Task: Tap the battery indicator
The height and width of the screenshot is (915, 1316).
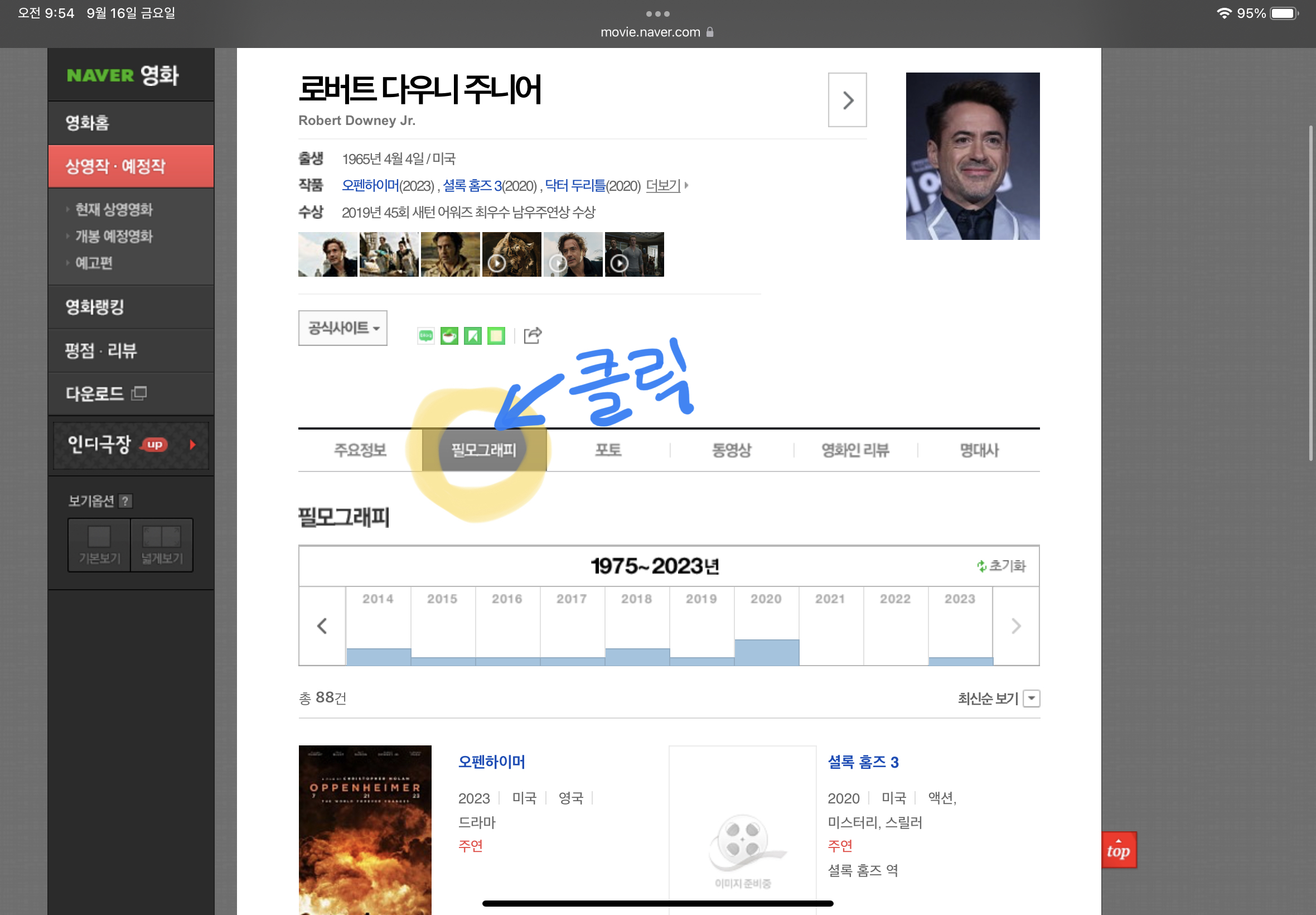Action: pyautogui.click(x=1284, y=13)
